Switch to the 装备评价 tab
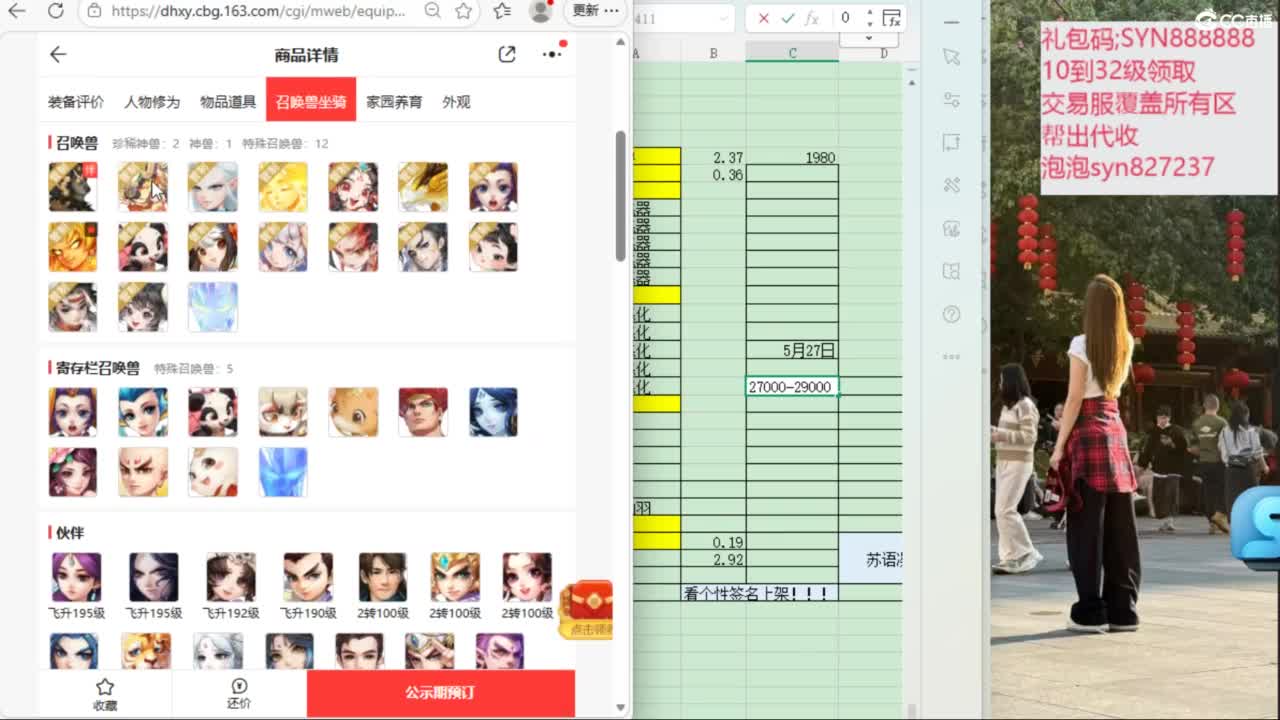 [76, 102]
